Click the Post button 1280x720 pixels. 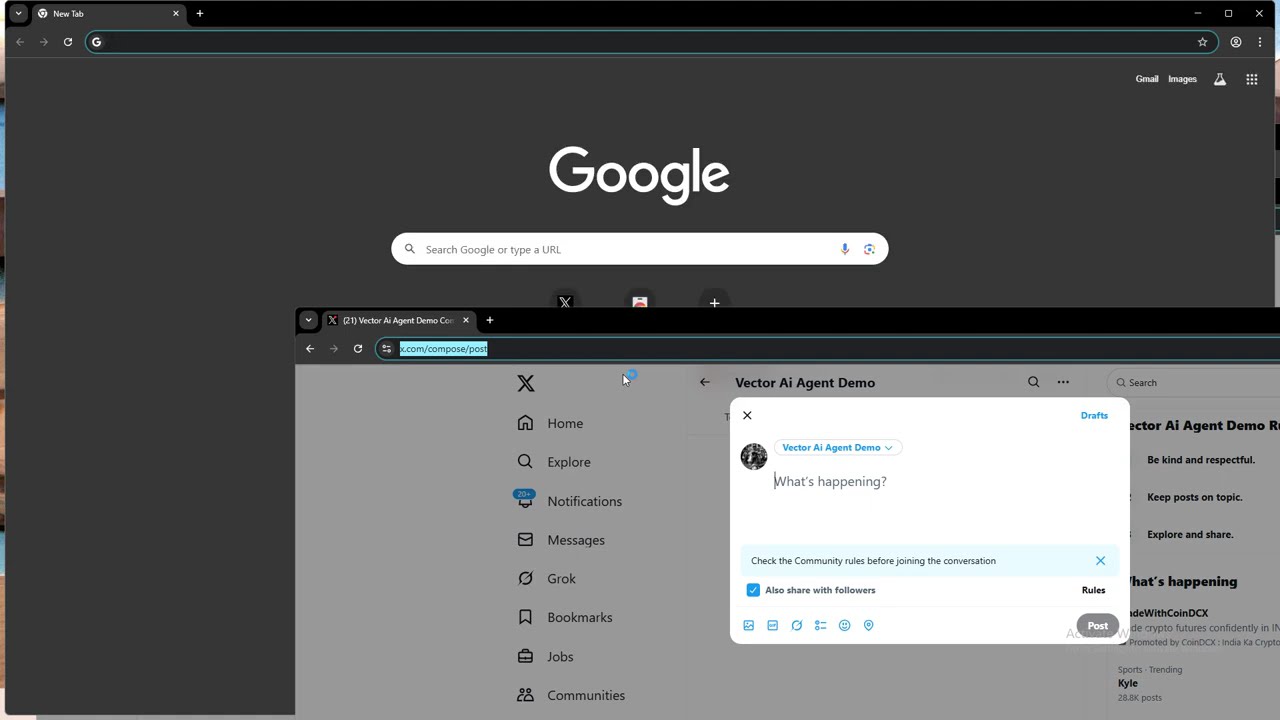pyautogui.click(x=1097, y=626)
